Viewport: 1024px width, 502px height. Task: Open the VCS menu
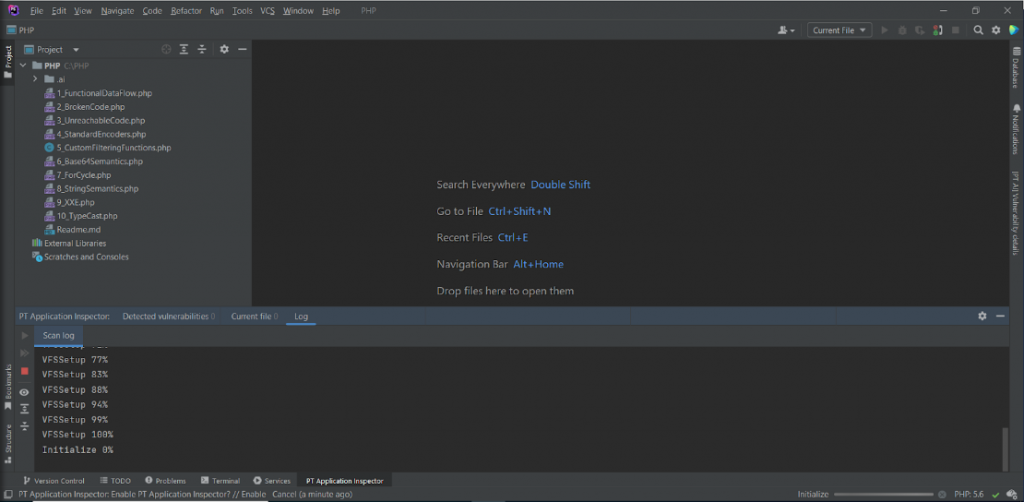267,11
